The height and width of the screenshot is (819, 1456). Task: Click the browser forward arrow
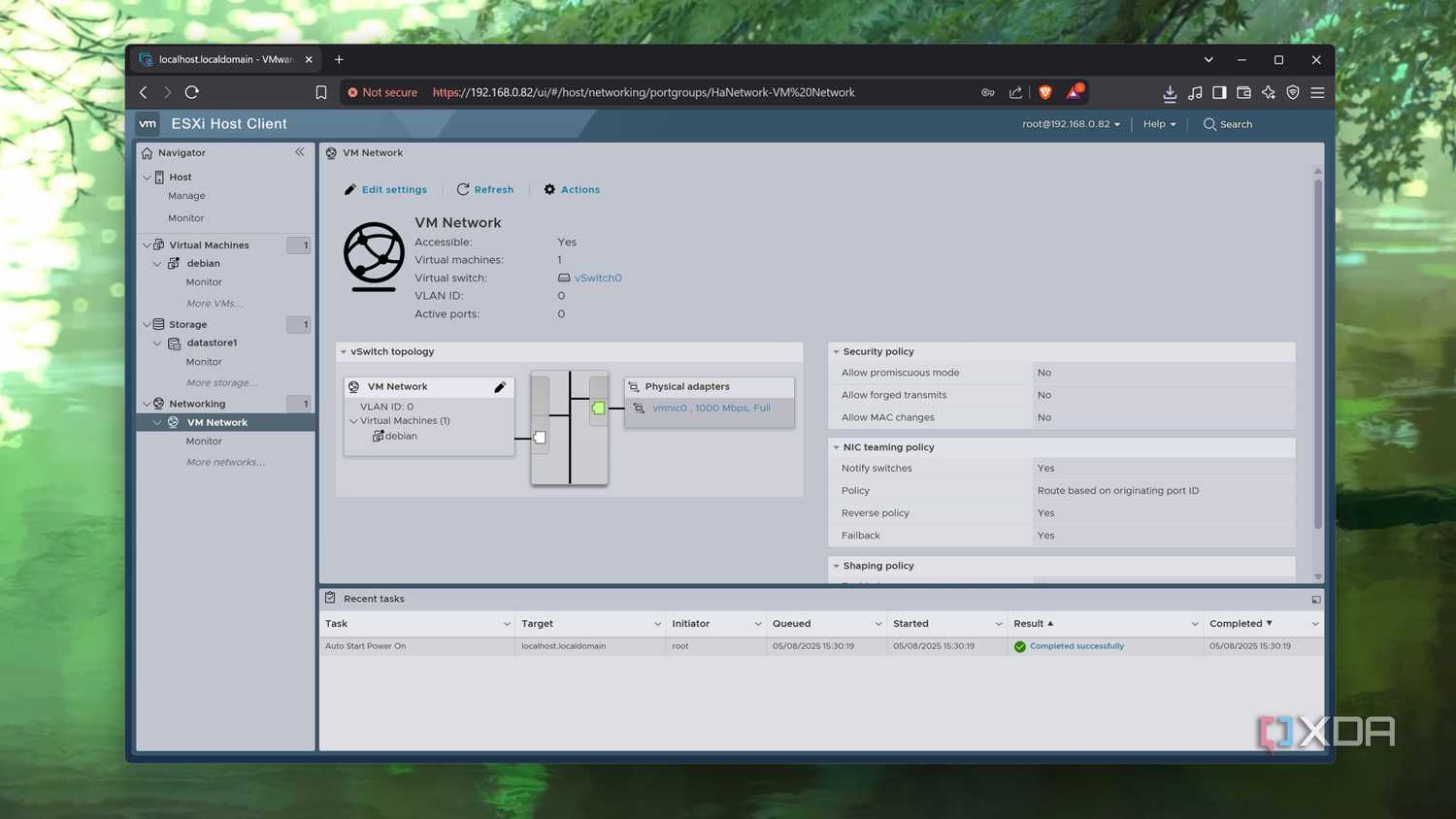click(x=167, y=92)
